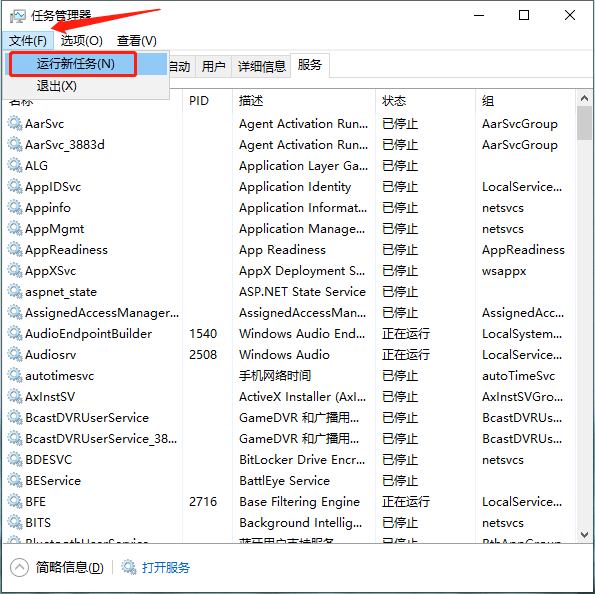Sort services by the 组 column
The width and height of the screenshot is (595, 594).
pyautogui.click(x=525, y=101)
